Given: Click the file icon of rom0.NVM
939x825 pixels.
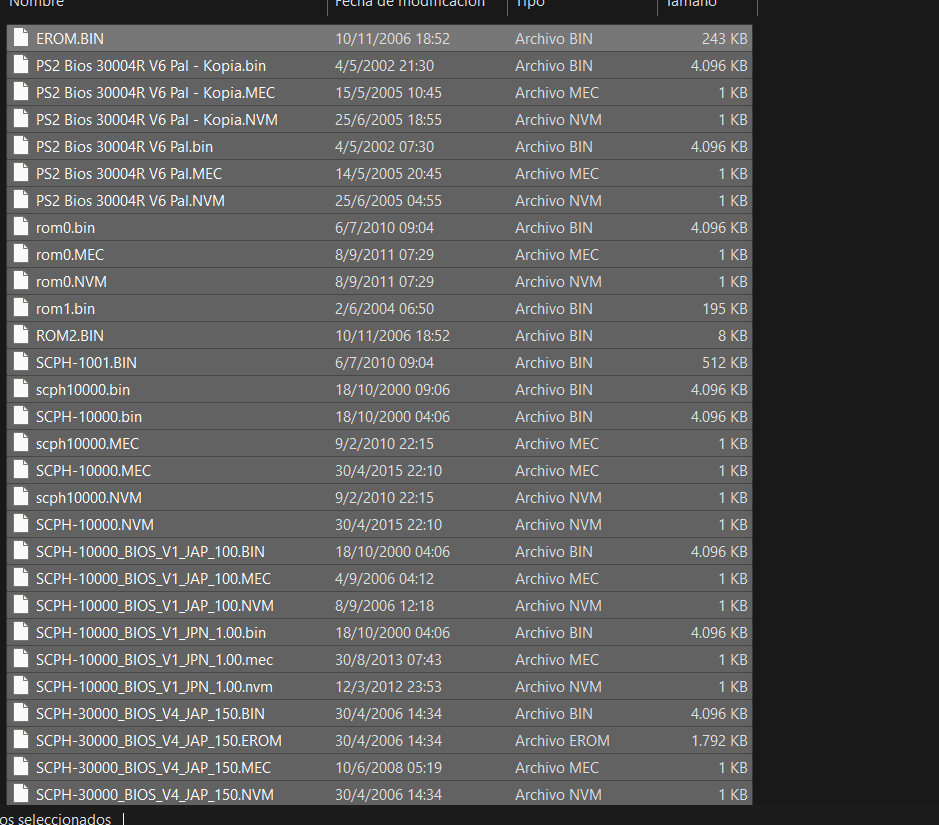Looking at the screenshot, I should tap(21, 281).
